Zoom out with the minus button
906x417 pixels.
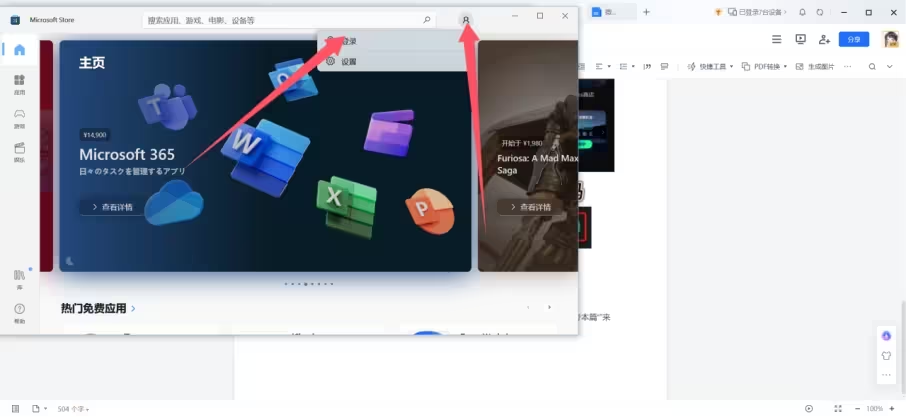(x=857, y=409)
